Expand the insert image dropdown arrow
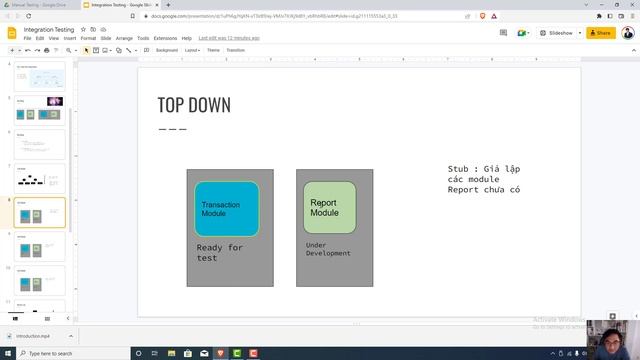 point(111,50)
